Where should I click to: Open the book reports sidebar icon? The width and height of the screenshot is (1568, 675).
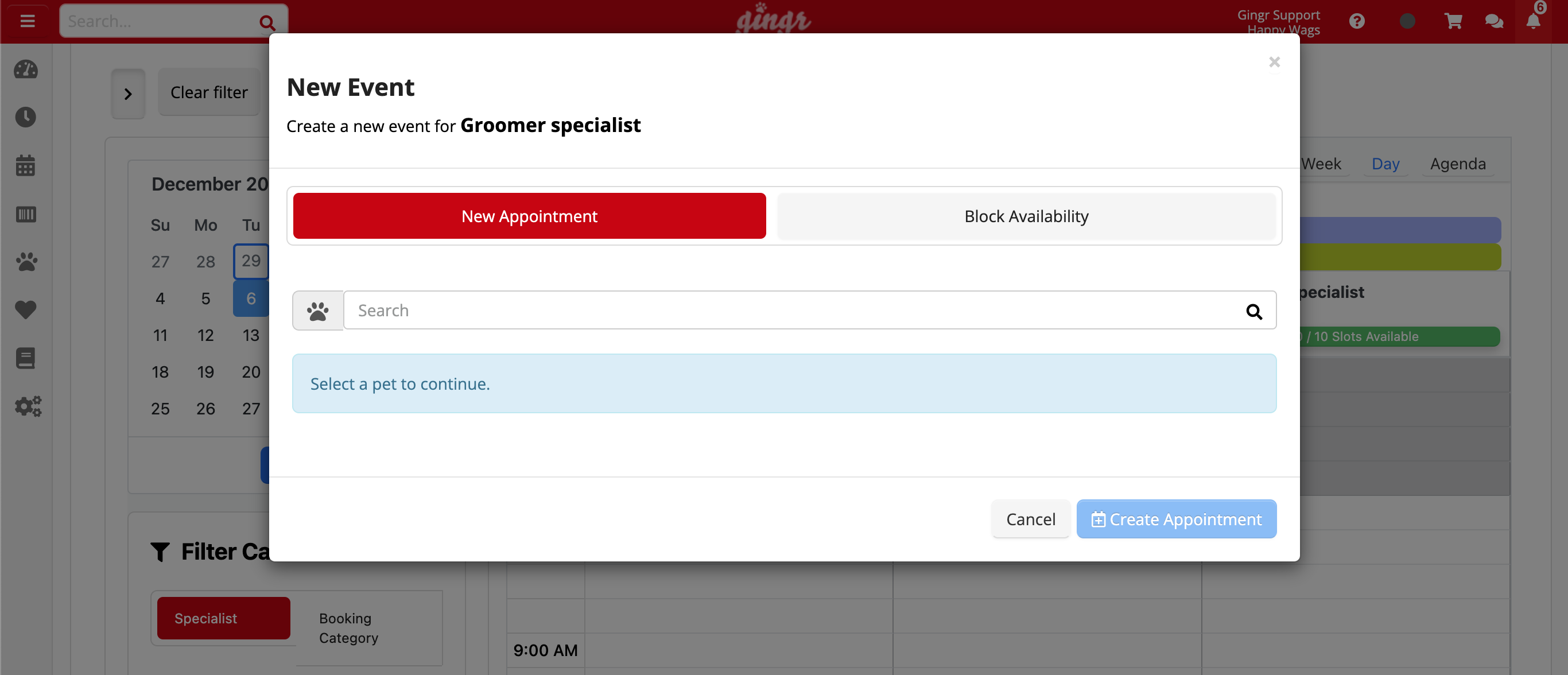(x=26, y=359)
